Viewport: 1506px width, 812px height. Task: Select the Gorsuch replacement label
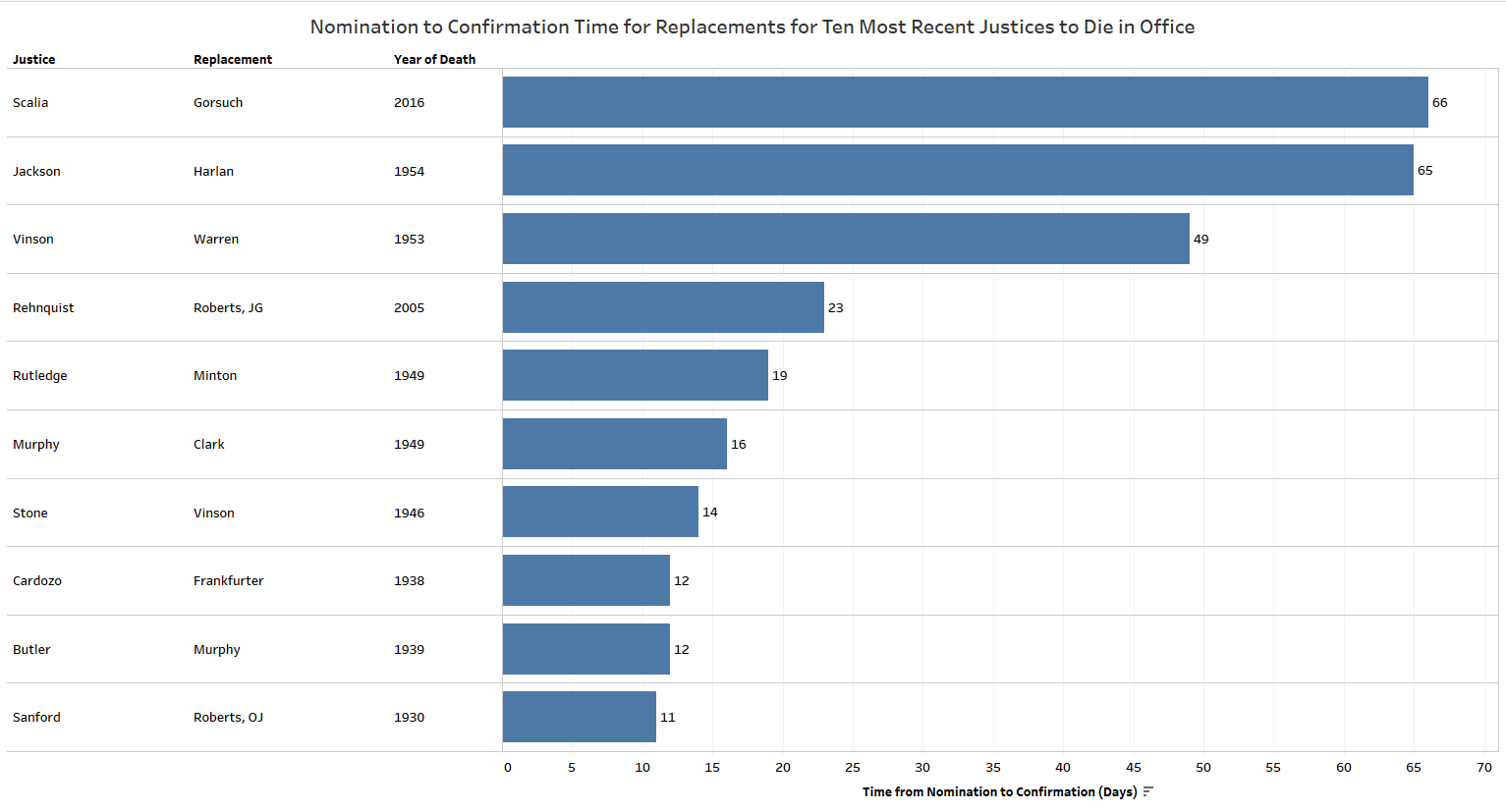pos(218,102)
